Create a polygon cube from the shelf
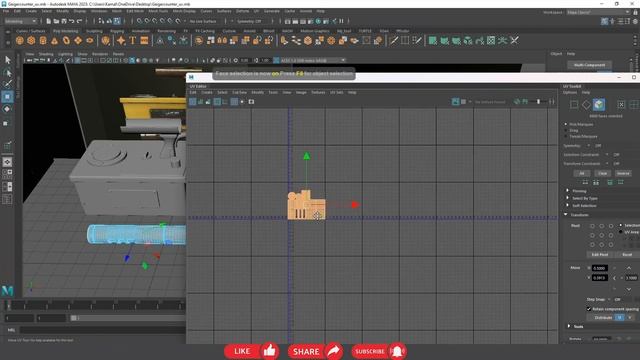The width and height of the screenshot is (640, 360). [x=31, y=40]
